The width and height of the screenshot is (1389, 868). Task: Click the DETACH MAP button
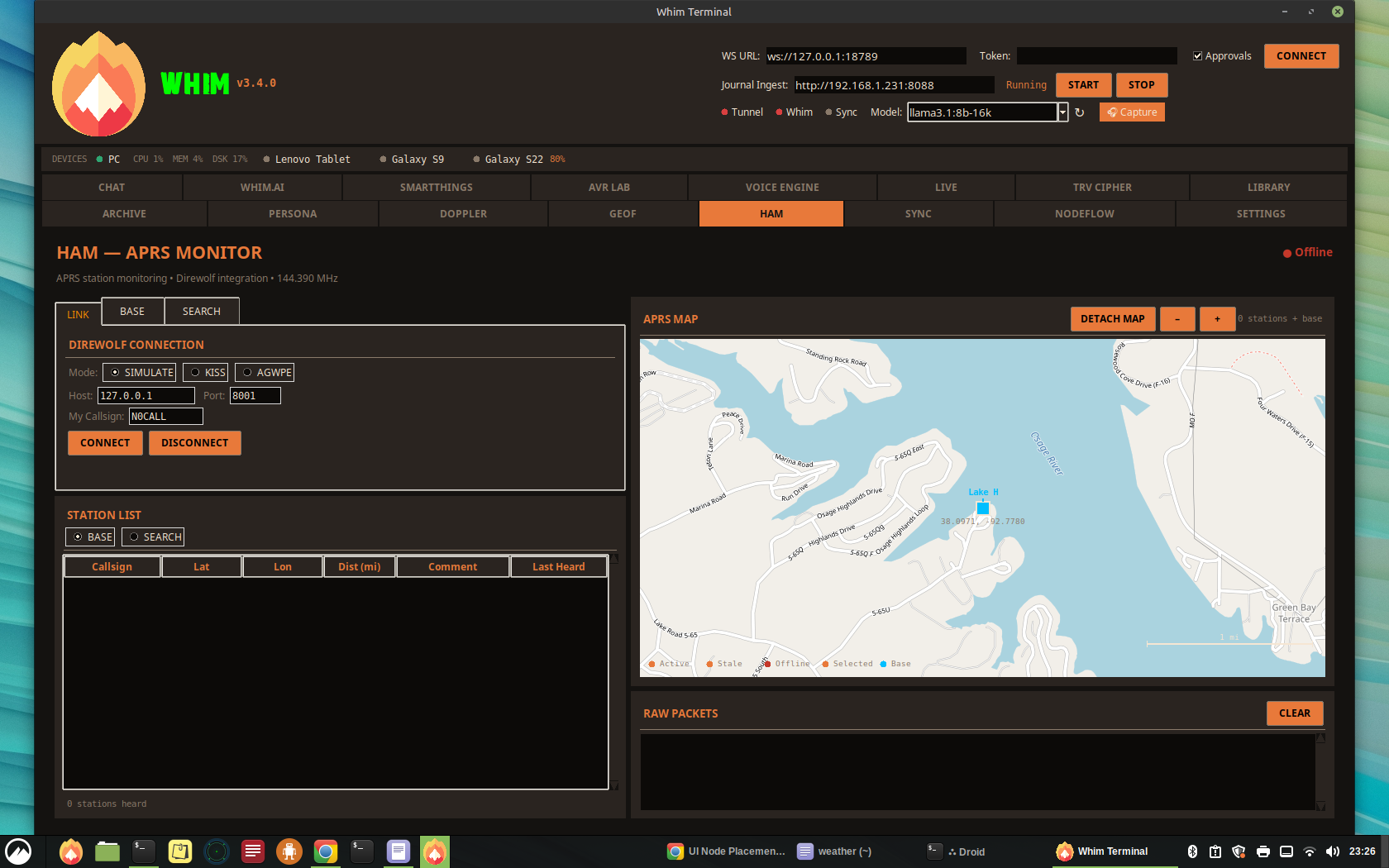(1113, 319)
